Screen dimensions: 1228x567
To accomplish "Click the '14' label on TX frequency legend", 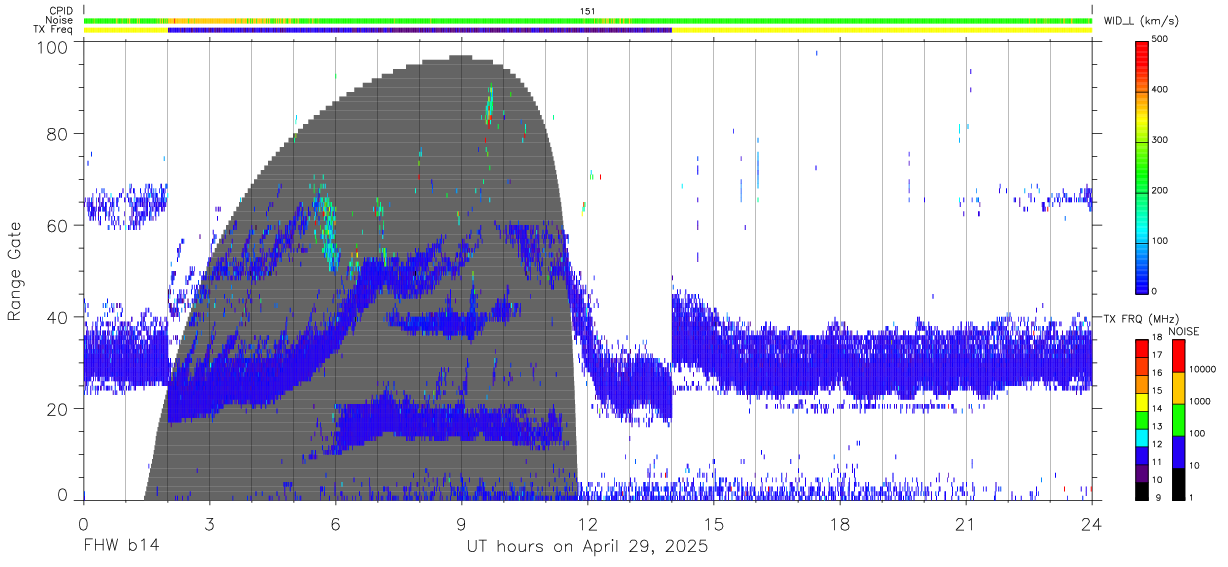I will 1158,410.
